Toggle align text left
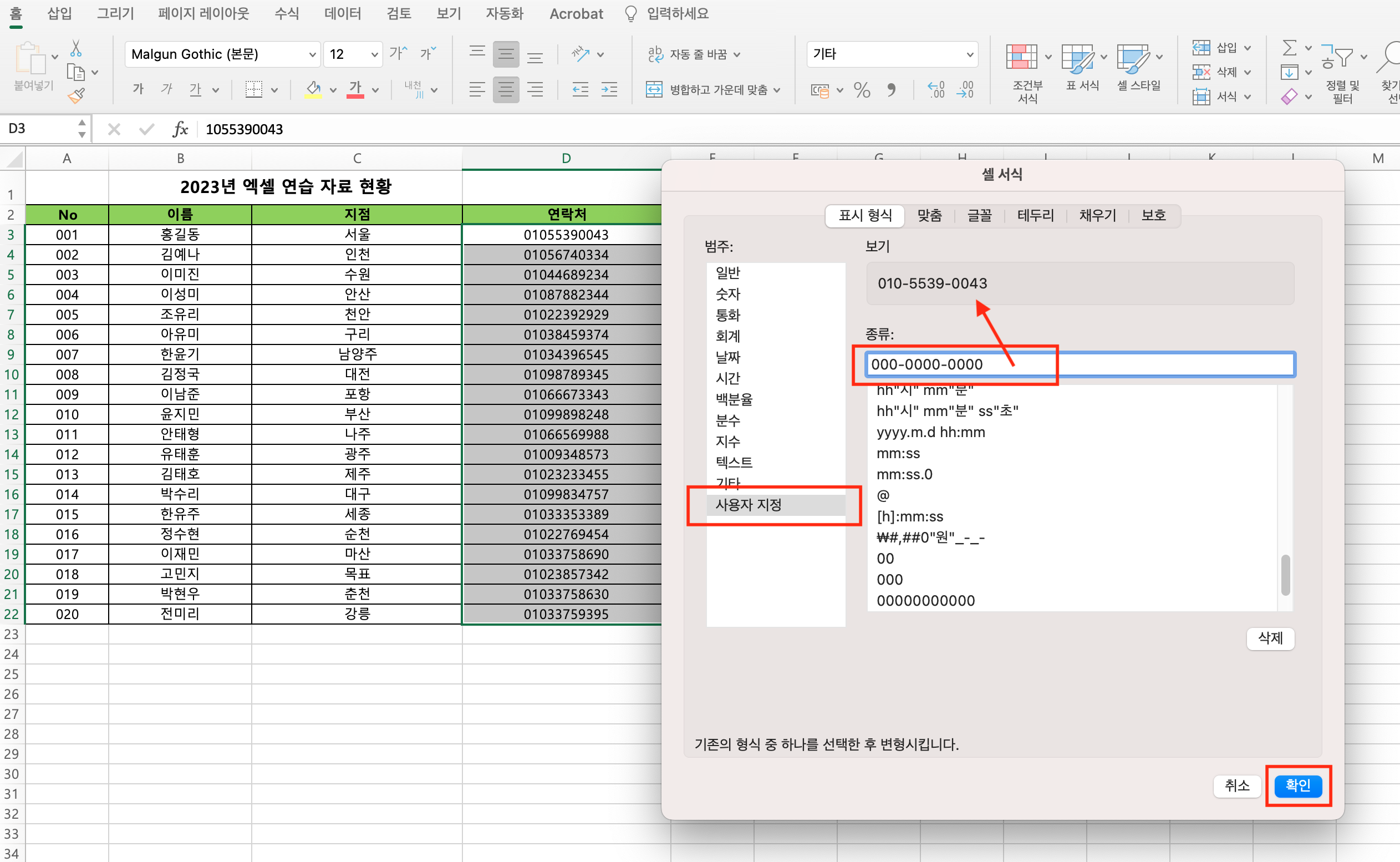 point(477,89)
